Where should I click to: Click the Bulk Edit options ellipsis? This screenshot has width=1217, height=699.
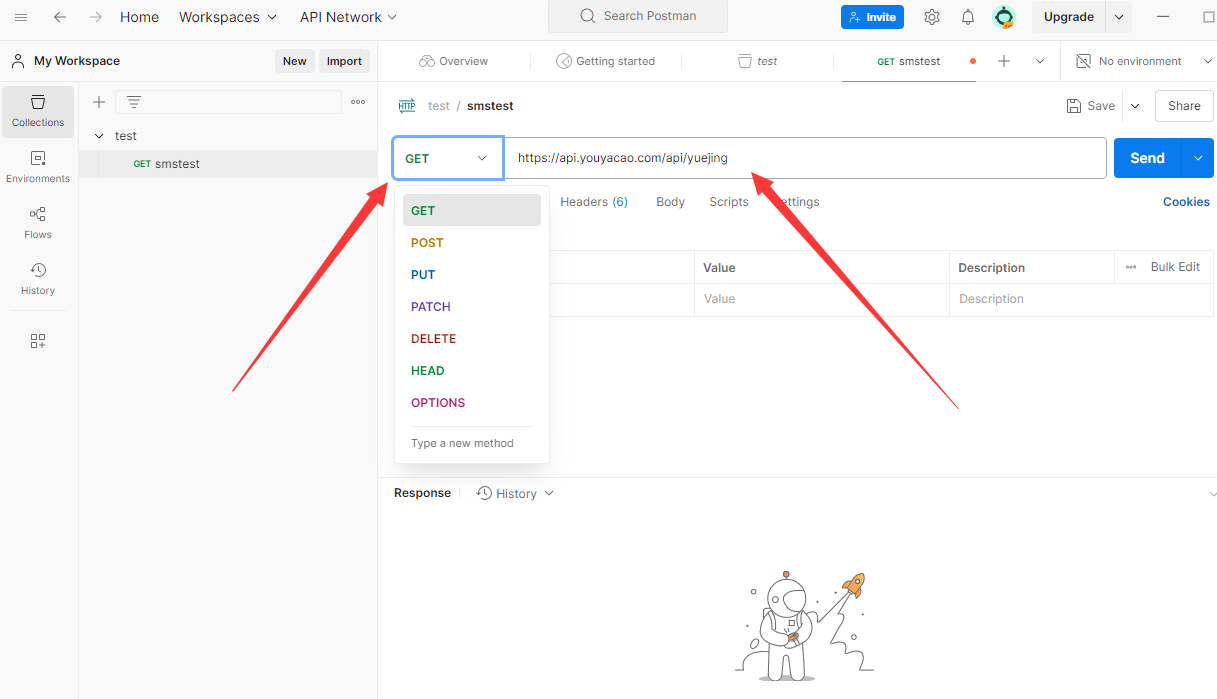(1131, 267)
